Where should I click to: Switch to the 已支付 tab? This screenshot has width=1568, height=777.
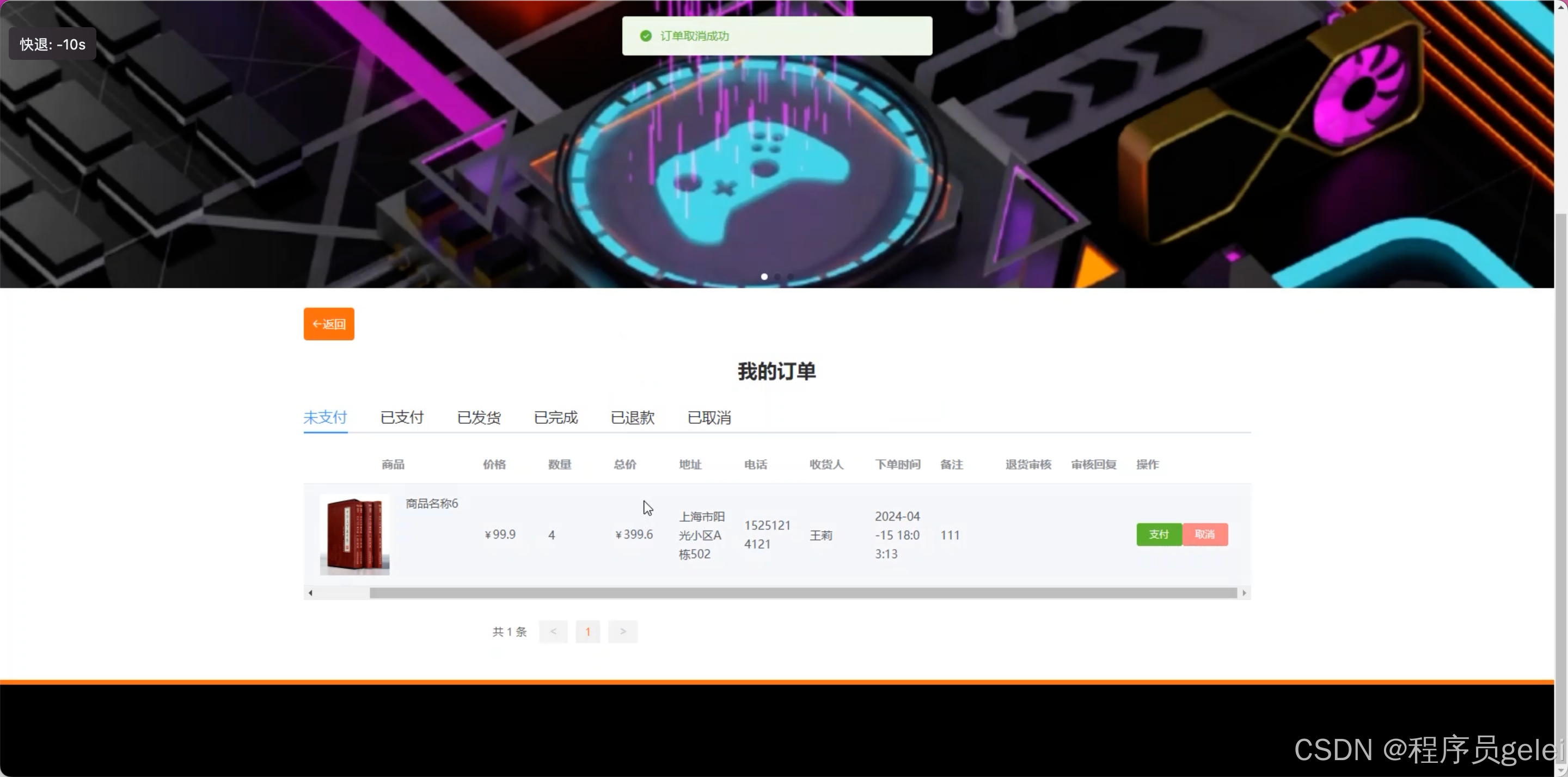click(402, 417)
